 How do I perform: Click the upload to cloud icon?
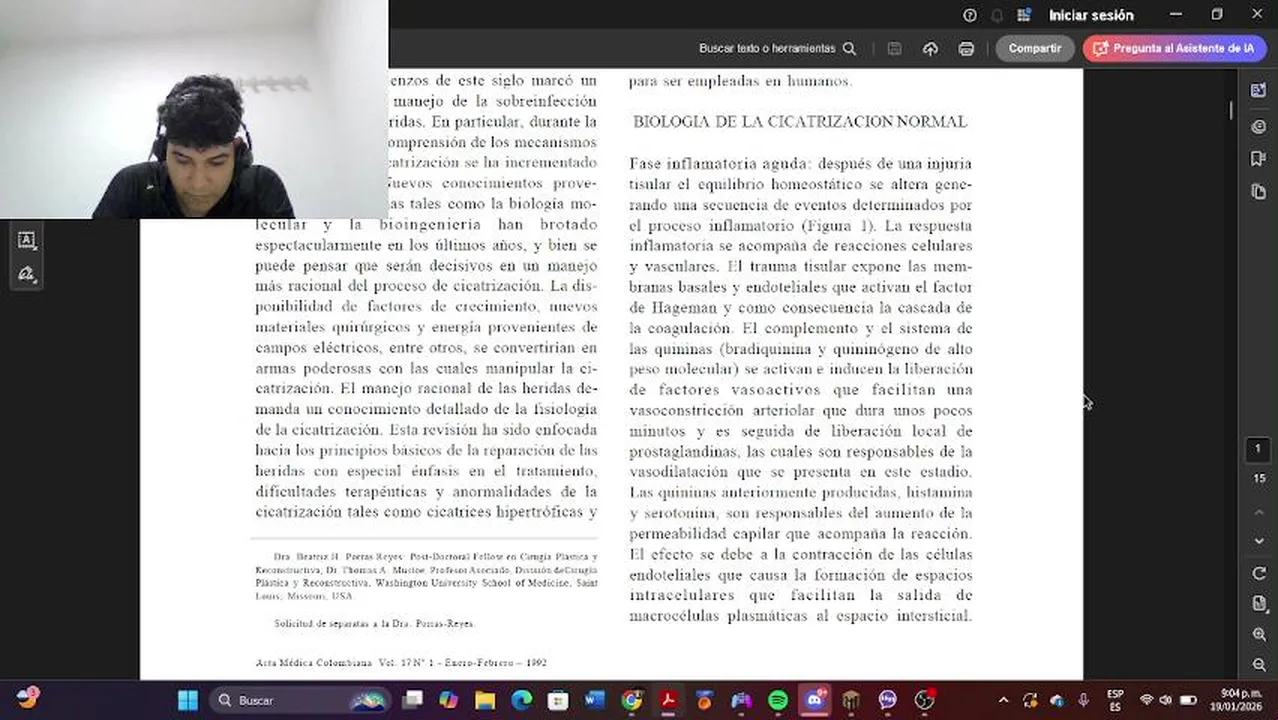931,48
